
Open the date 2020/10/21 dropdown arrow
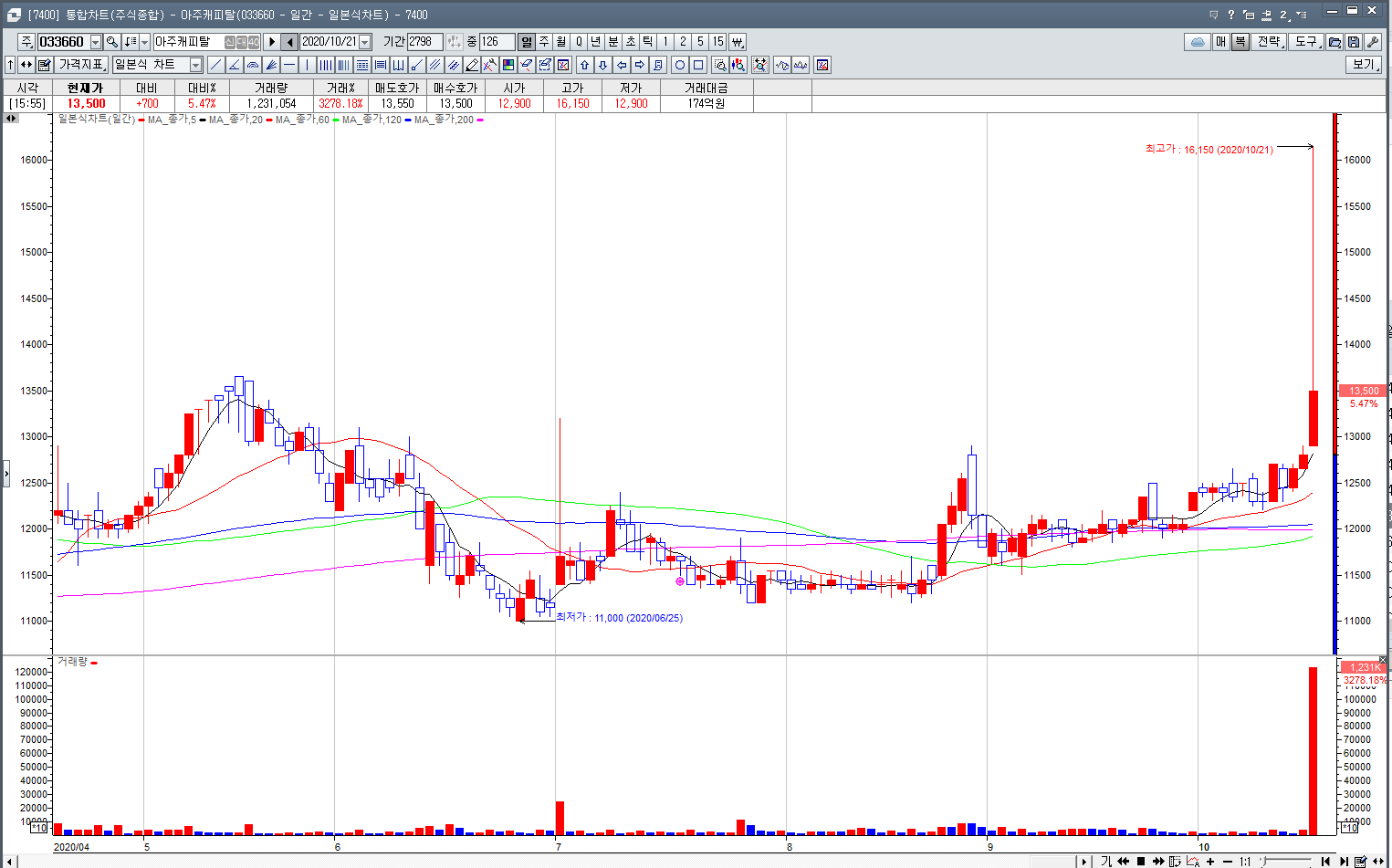(365, 42)
